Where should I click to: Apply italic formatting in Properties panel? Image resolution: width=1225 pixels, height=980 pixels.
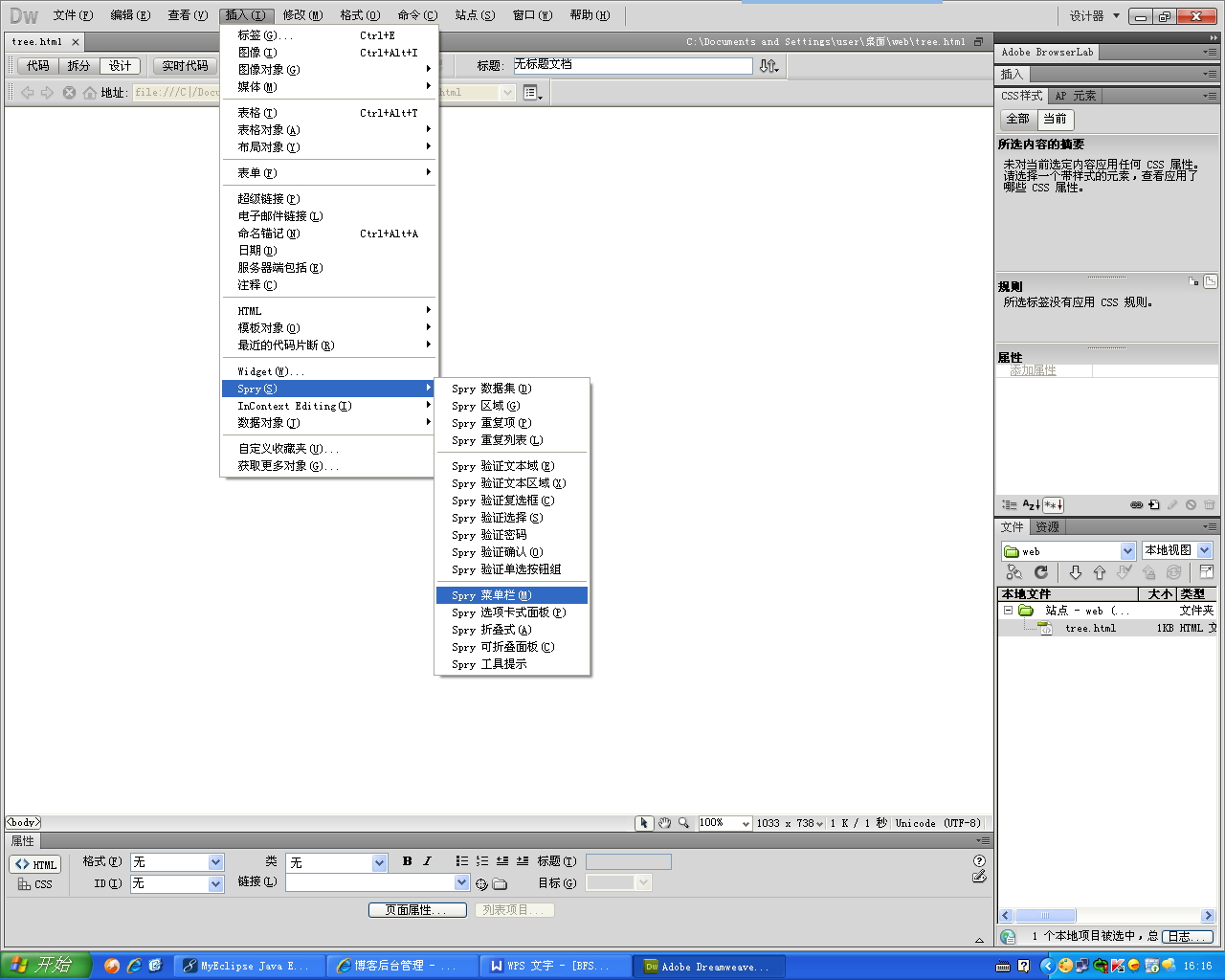[427, 861]
